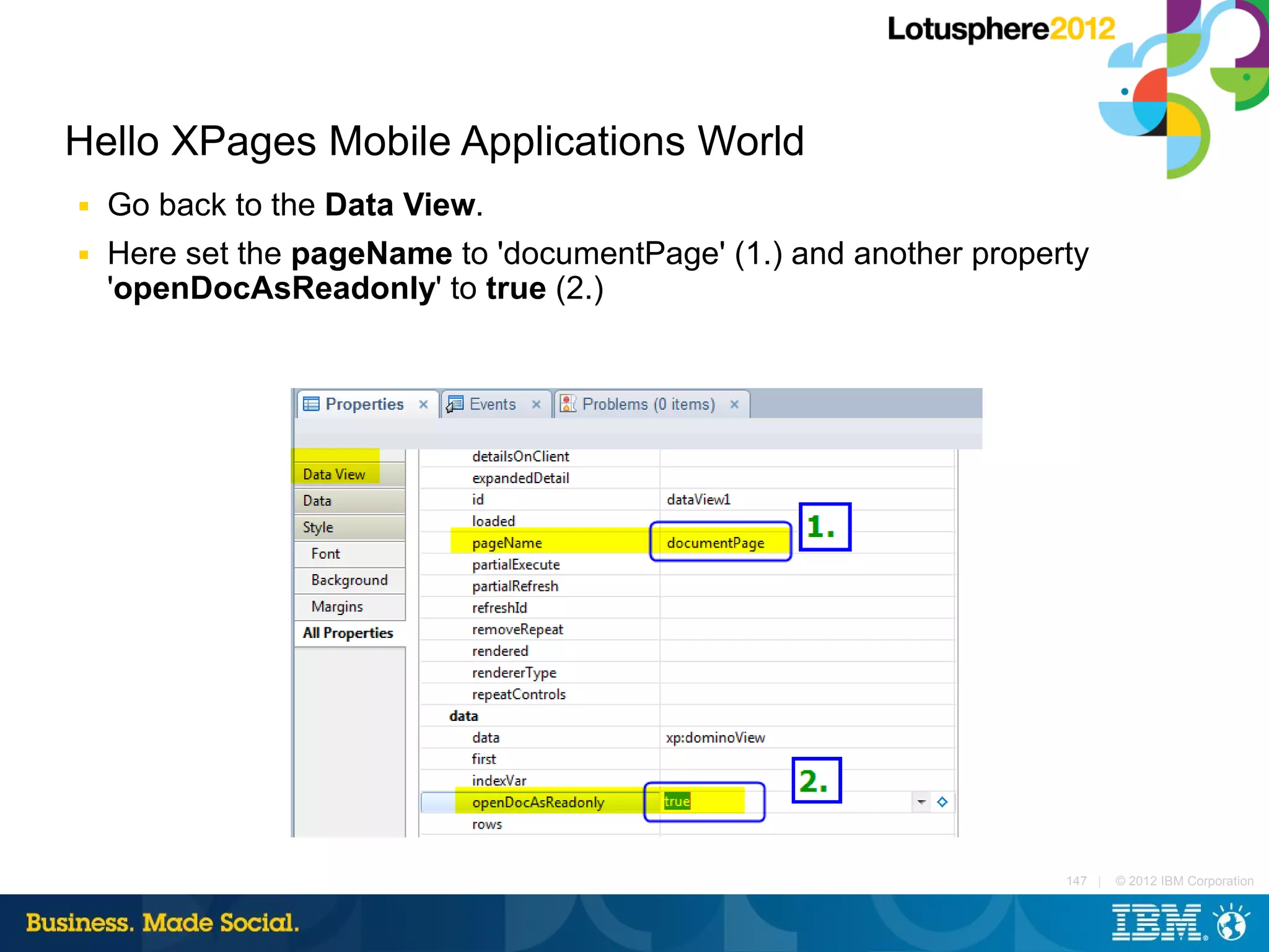
Task: Select the openDocAsReadonly property row
Action: pos(687,802)
